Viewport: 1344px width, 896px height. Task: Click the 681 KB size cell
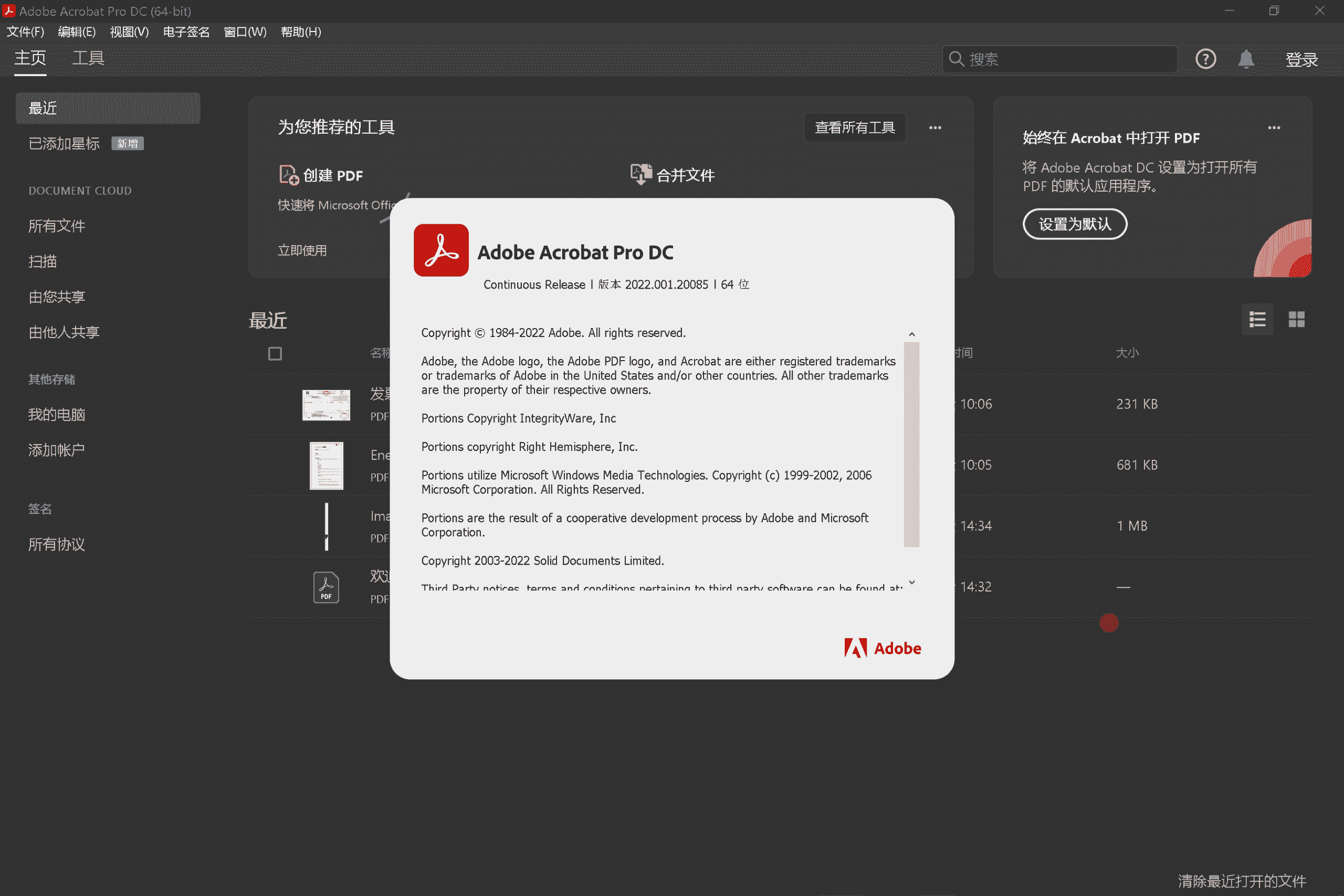click(x=1137, y=465)
